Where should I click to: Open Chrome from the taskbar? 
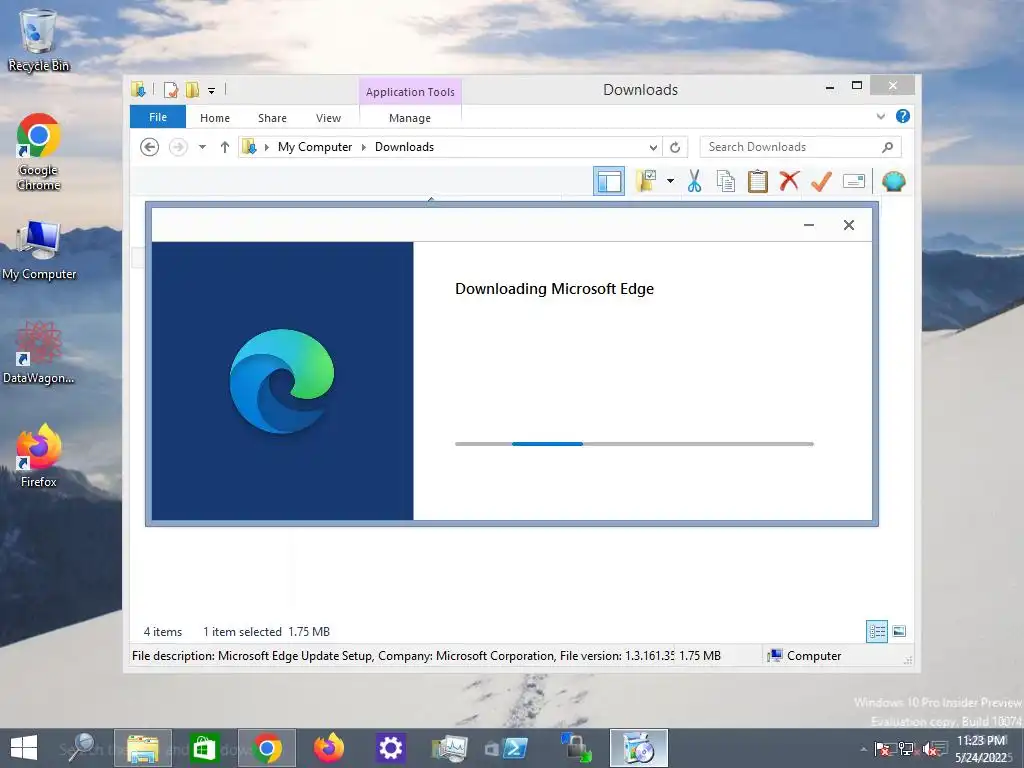(x=266, y=748)
